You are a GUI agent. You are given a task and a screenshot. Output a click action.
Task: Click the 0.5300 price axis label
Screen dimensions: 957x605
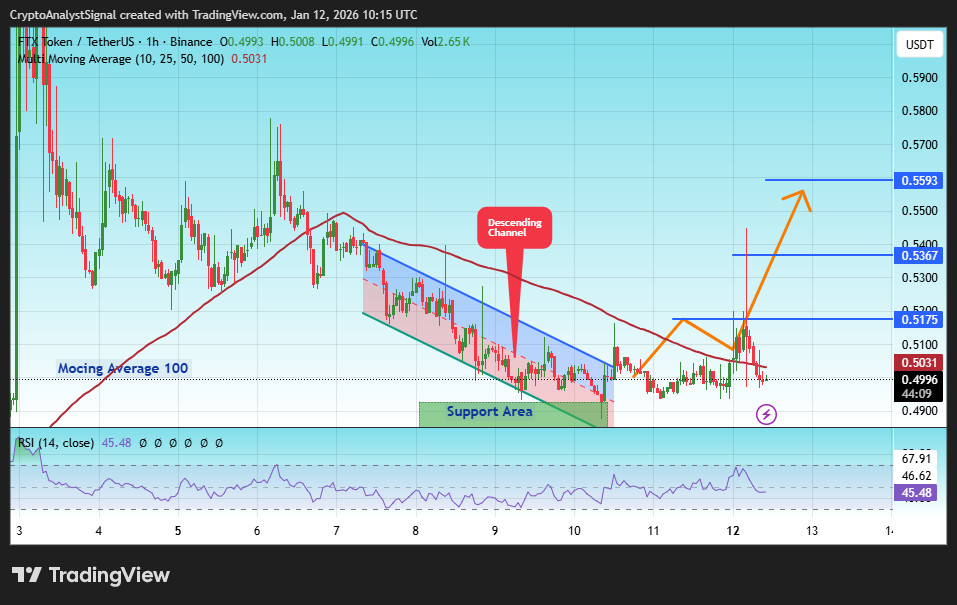coord(919,278)
